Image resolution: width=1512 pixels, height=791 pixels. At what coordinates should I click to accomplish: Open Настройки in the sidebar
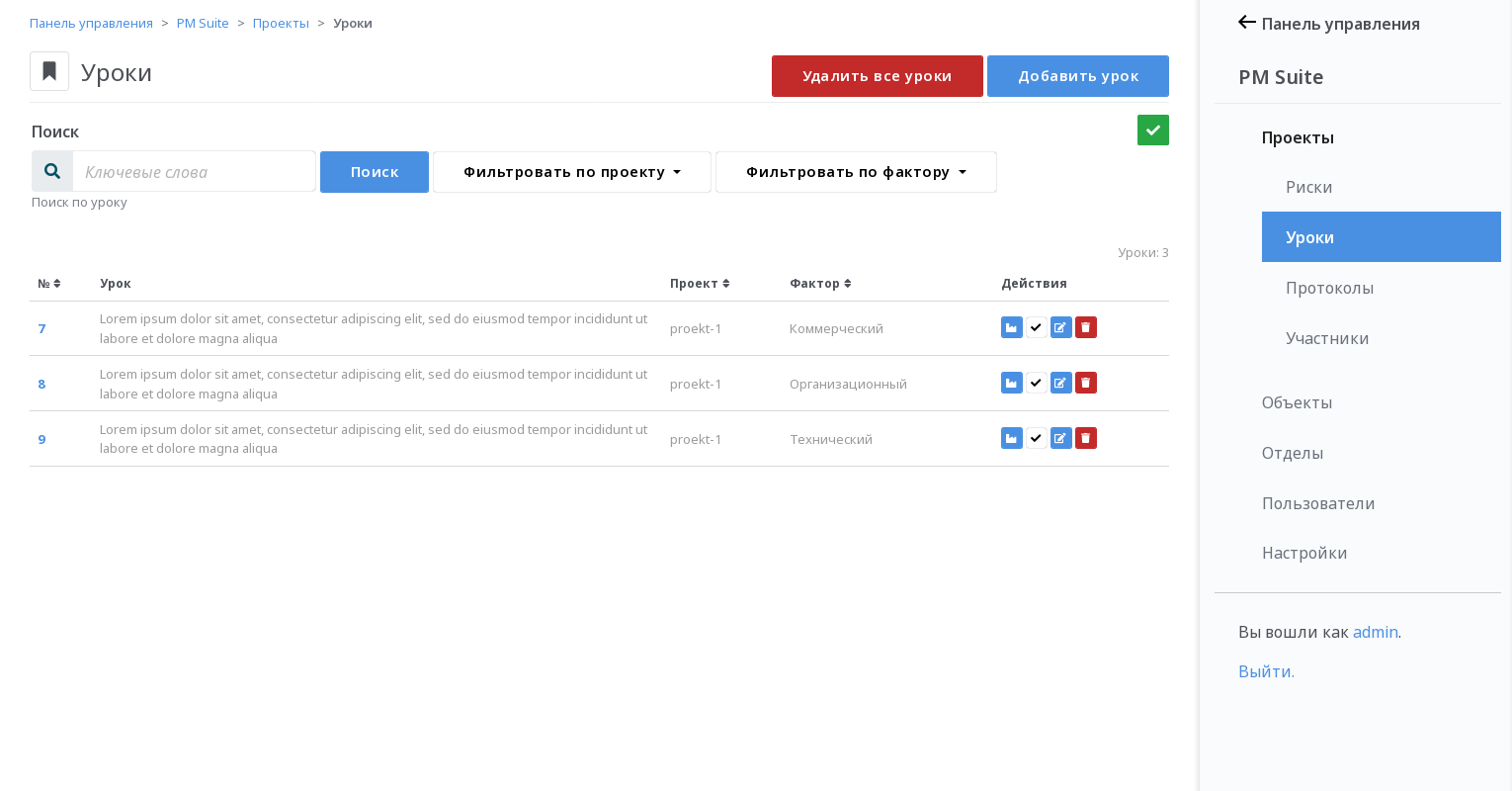point(1304,553)
